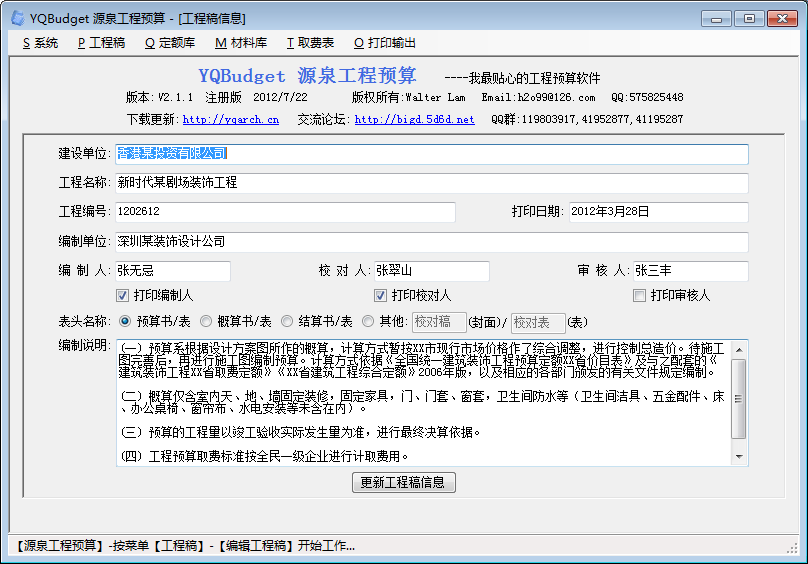Open the T 取费表 menu
This screenshot has height=564, width=808.
pos(310,43)
